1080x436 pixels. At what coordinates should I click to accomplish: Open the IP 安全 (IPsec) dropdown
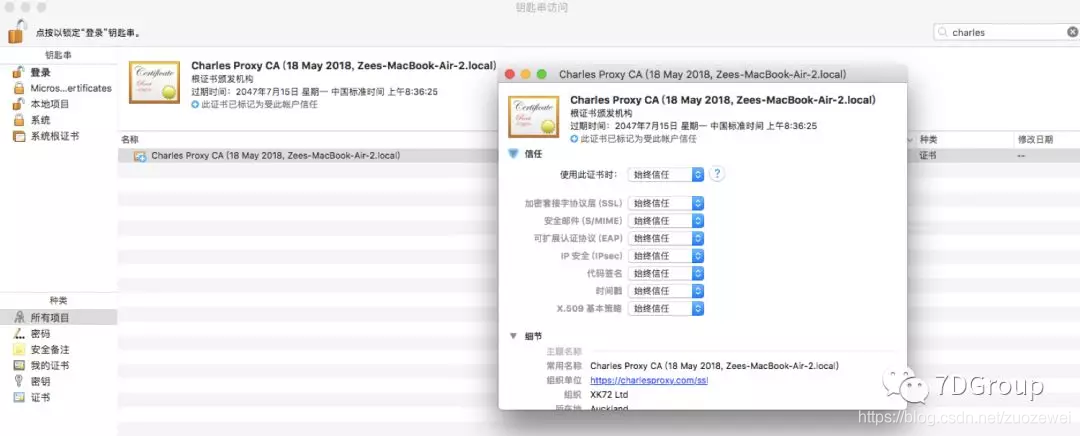(665, 256)
